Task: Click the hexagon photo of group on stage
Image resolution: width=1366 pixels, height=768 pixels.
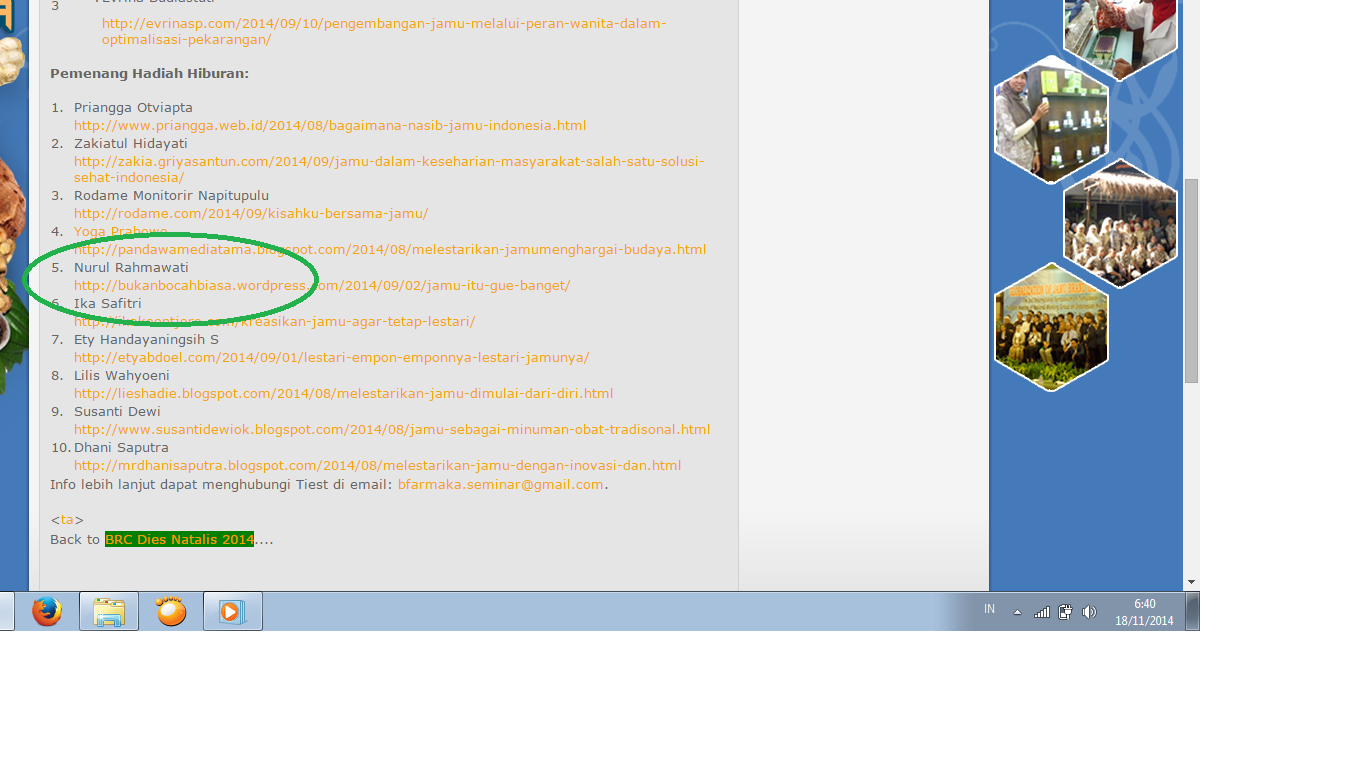Action: 1051,327
